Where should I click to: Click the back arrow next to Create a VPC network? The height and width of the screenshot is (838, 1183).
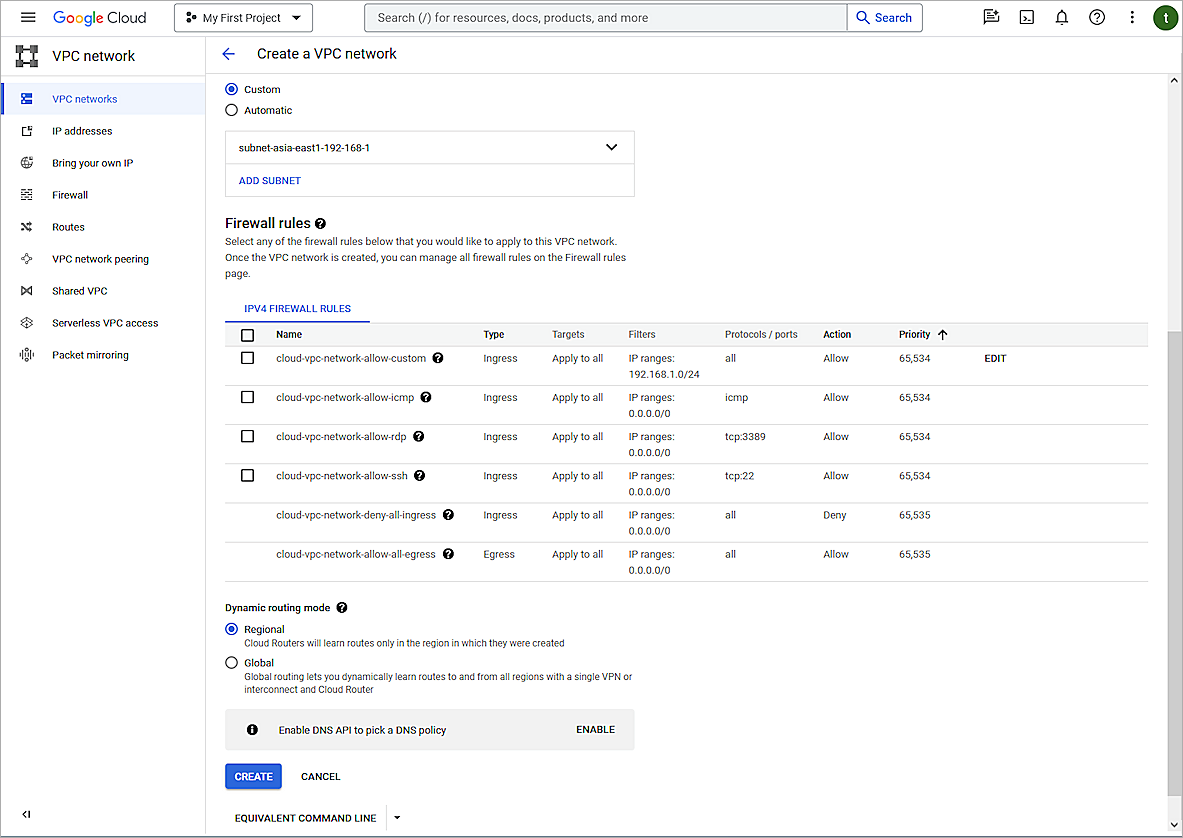coord(229,53)
